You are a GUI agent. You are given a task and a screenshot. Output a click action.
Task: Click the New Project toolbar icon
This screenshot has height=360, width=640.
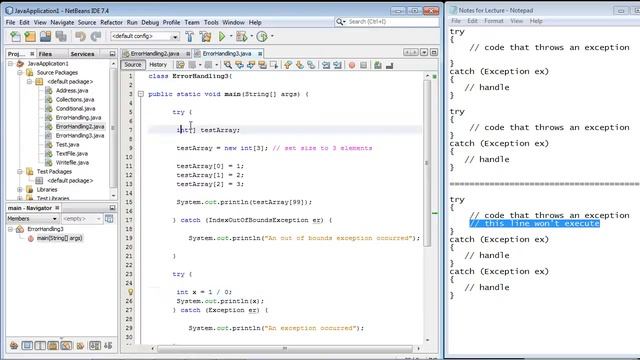[30, 37]
